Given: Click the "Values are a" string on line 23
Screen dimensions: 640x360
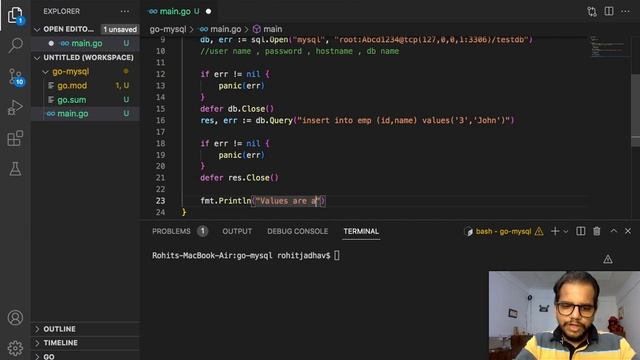Looking at the screenshot, I should pyautogui.click(x=288, y=201).
